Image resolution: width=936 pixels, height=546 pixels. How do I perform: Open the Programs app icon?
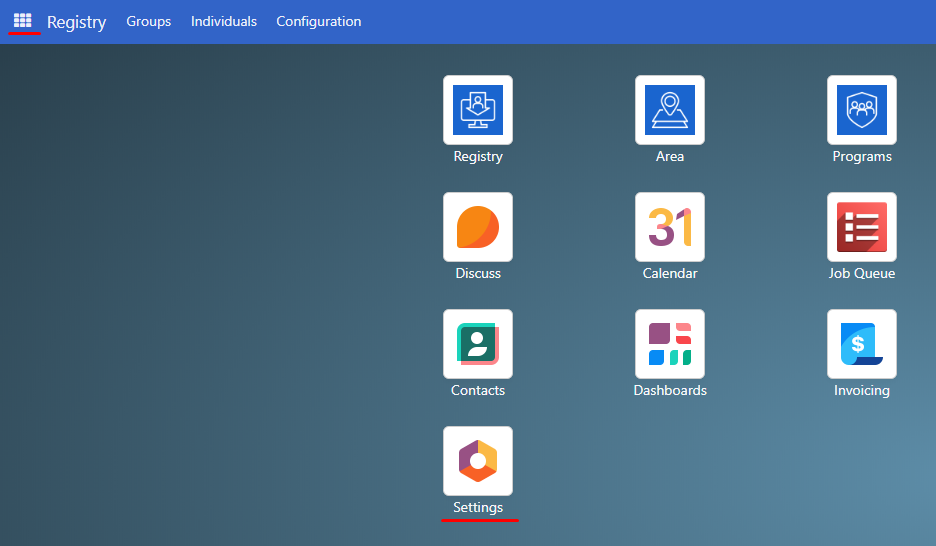tap(861, 110)
